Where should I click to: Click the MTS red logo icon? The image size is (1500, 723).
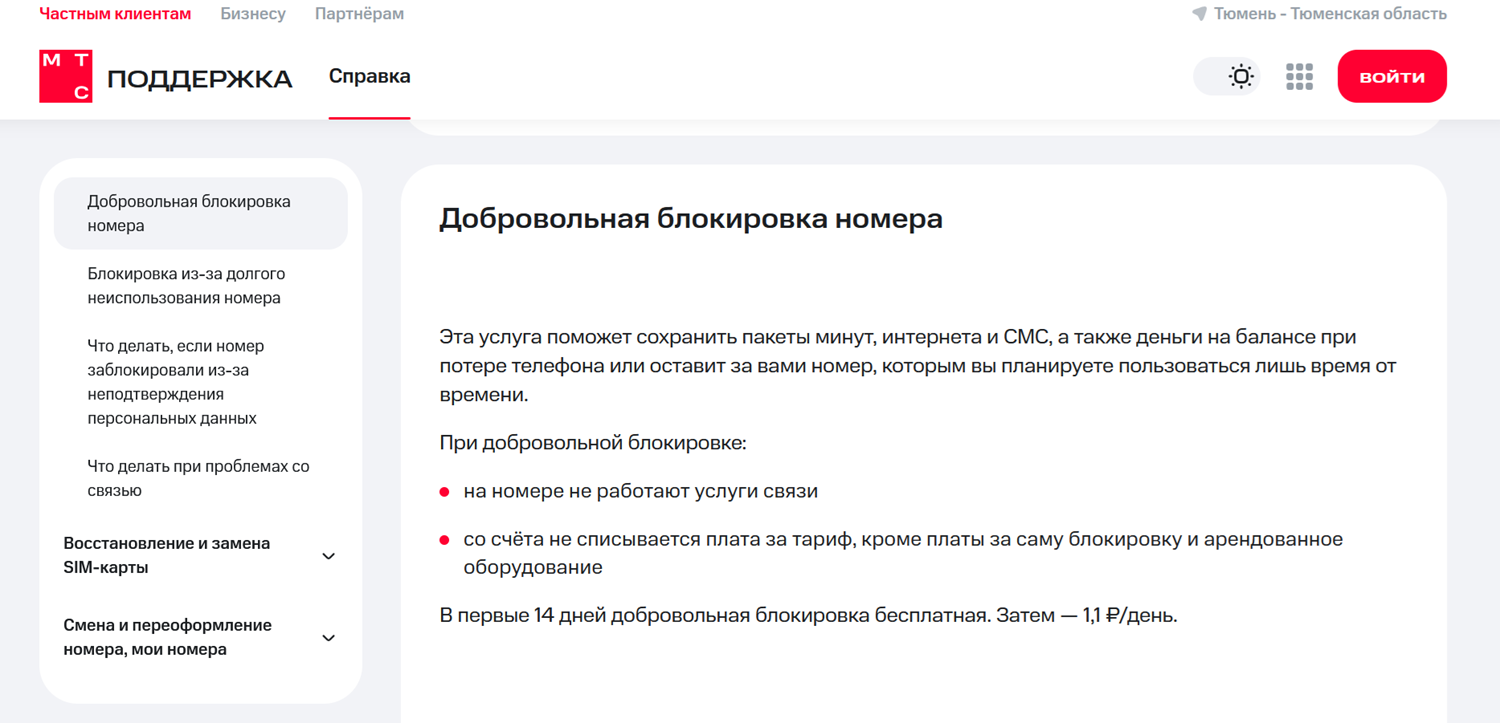click(x=66, y=76)
